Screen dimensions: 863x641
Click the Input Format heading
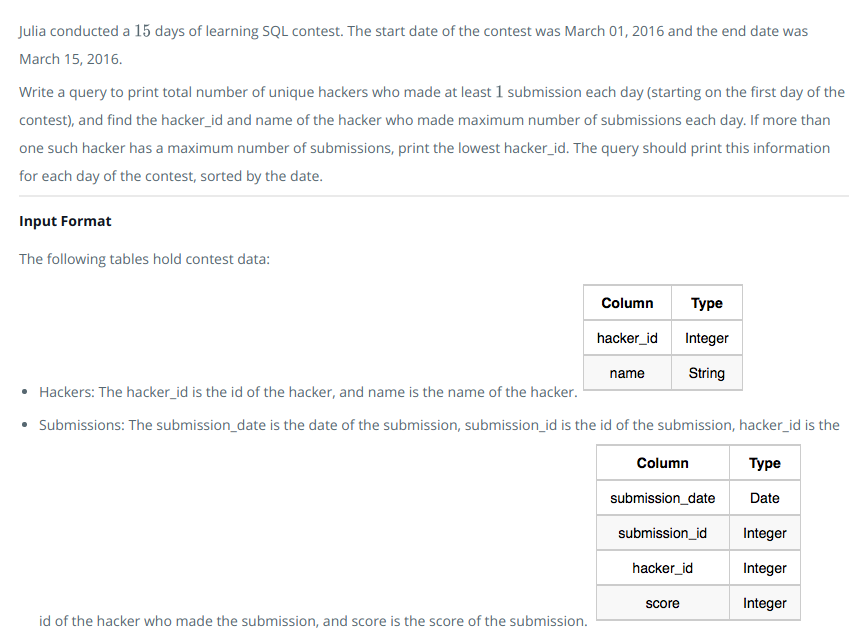65,221
